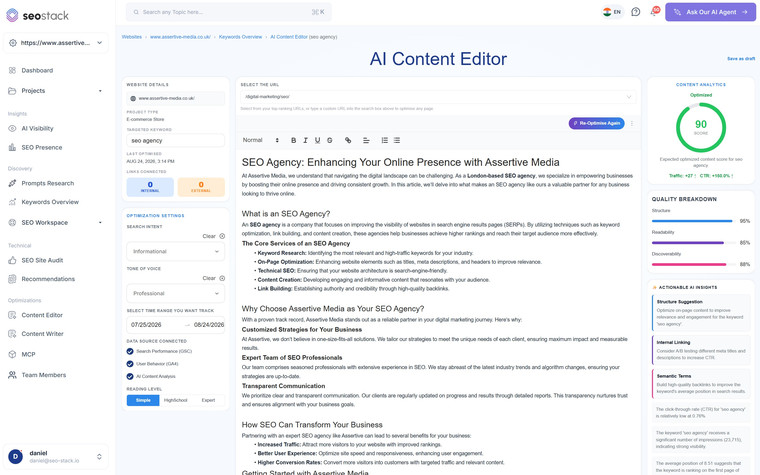760x475 pixels.
Task: Click Re-Optimise Again button
Action: (597, 124)
